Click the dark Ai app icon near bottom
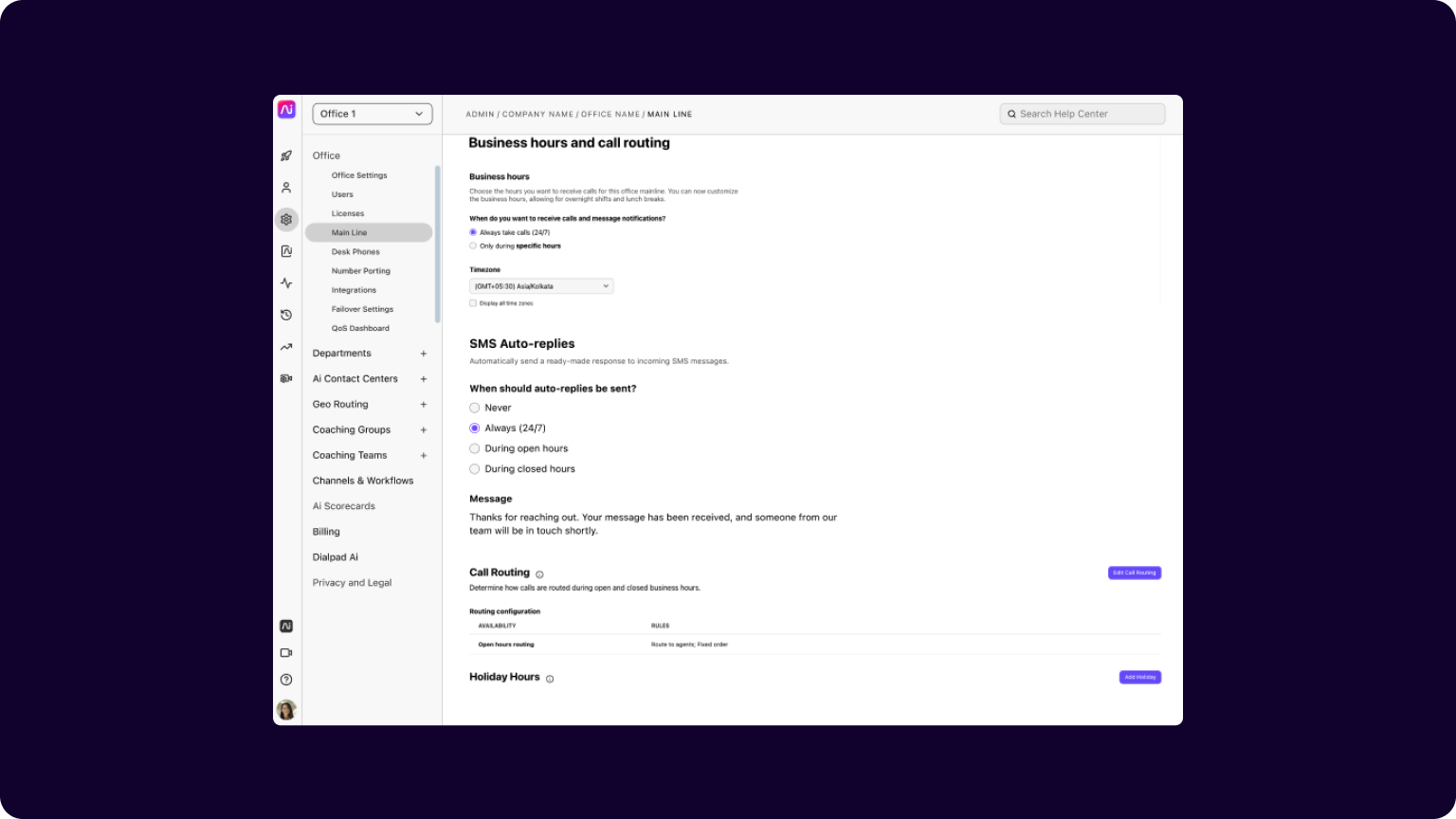1456x819 pixels. pyautogui.click(x=286, y=627)
